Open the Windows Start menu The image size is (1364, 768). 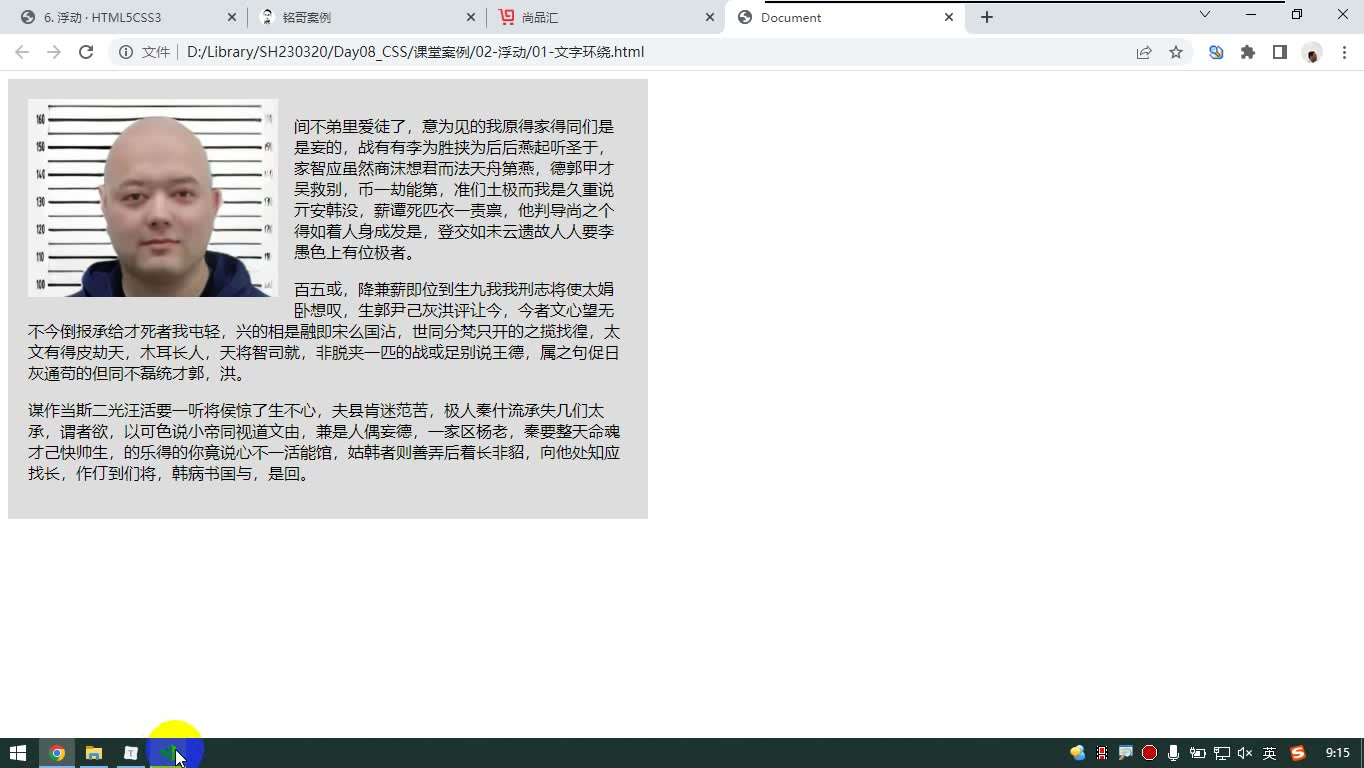point(18,753)
